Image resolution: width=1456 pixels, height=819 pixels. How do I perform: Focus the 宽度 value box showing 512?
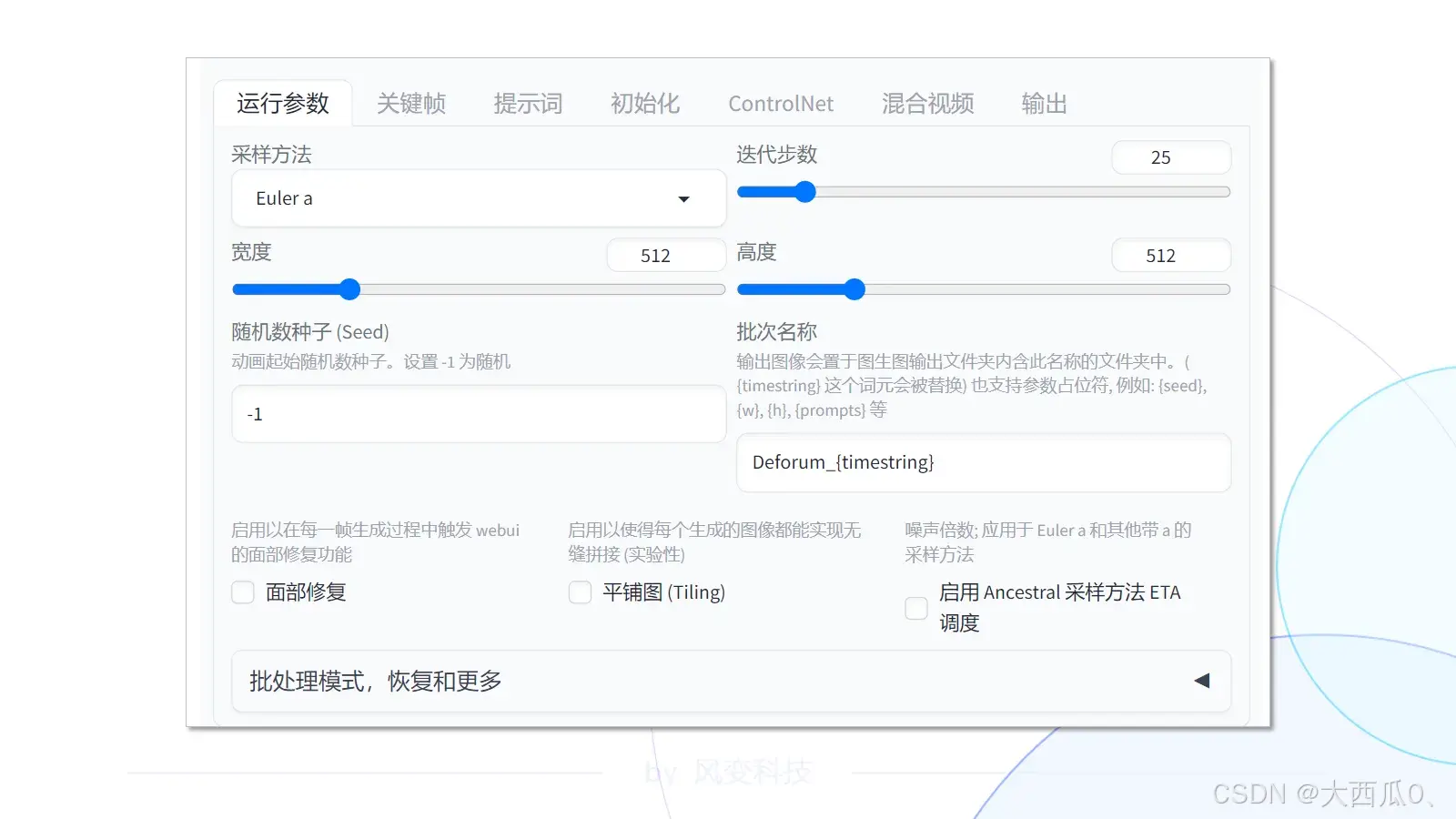[x=666, y=256]
